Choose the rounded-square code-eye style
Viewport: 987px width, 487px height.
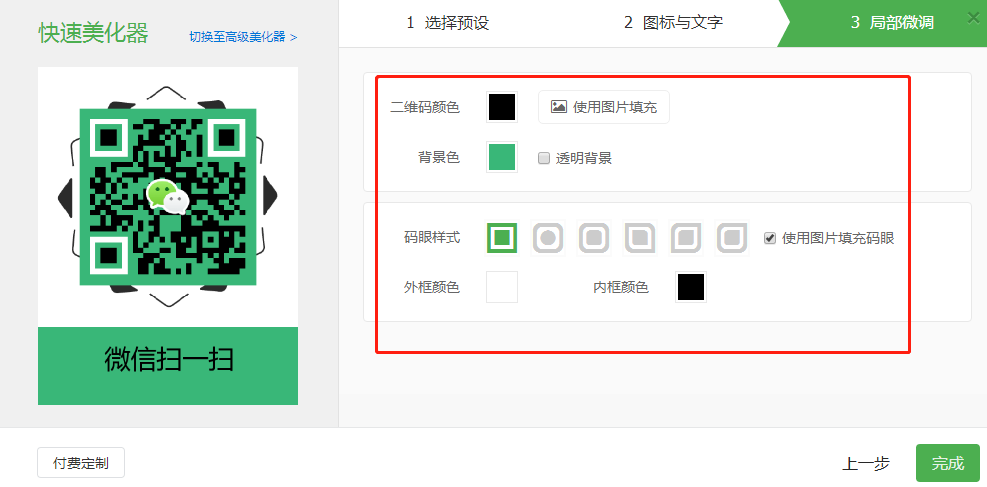(x=594, y=238)
